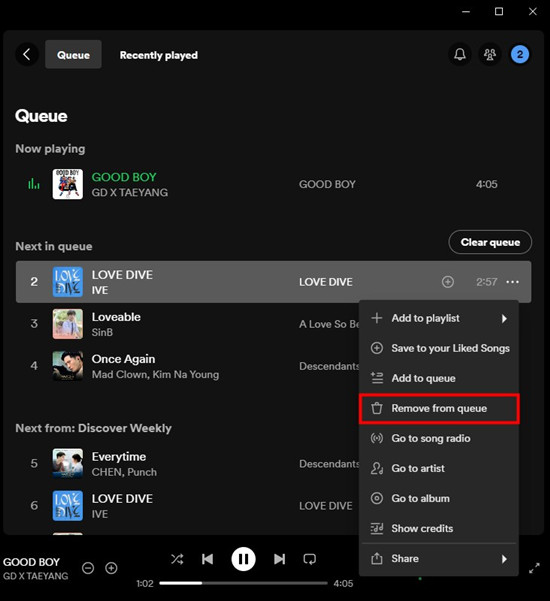The width and height of the screenshot is (550, 601).
Task: Click the trash icon beside Remove from queue
Action: [377, 409]
